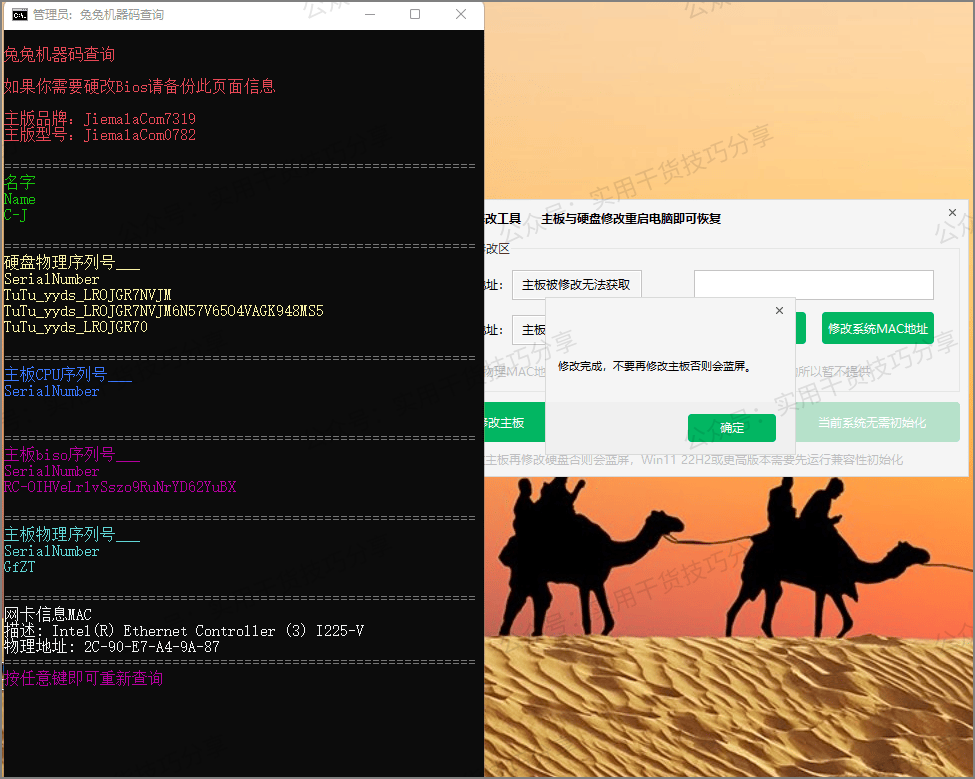Close the 修改工具 window behind the dialog
The image size is (975, 779).
(x=952, y=213)
